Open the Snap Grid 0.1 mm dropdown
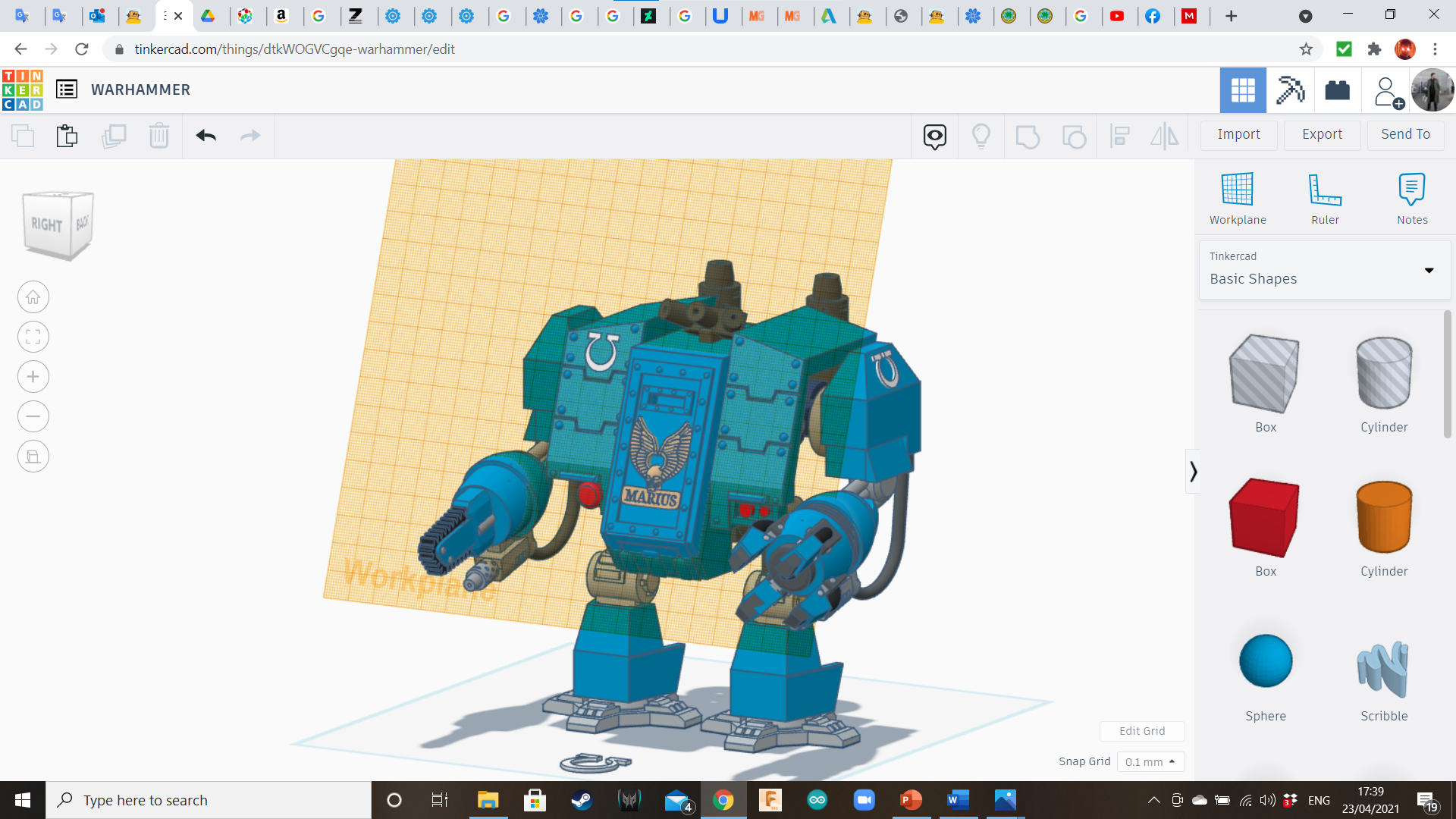 coord(1150,762)
